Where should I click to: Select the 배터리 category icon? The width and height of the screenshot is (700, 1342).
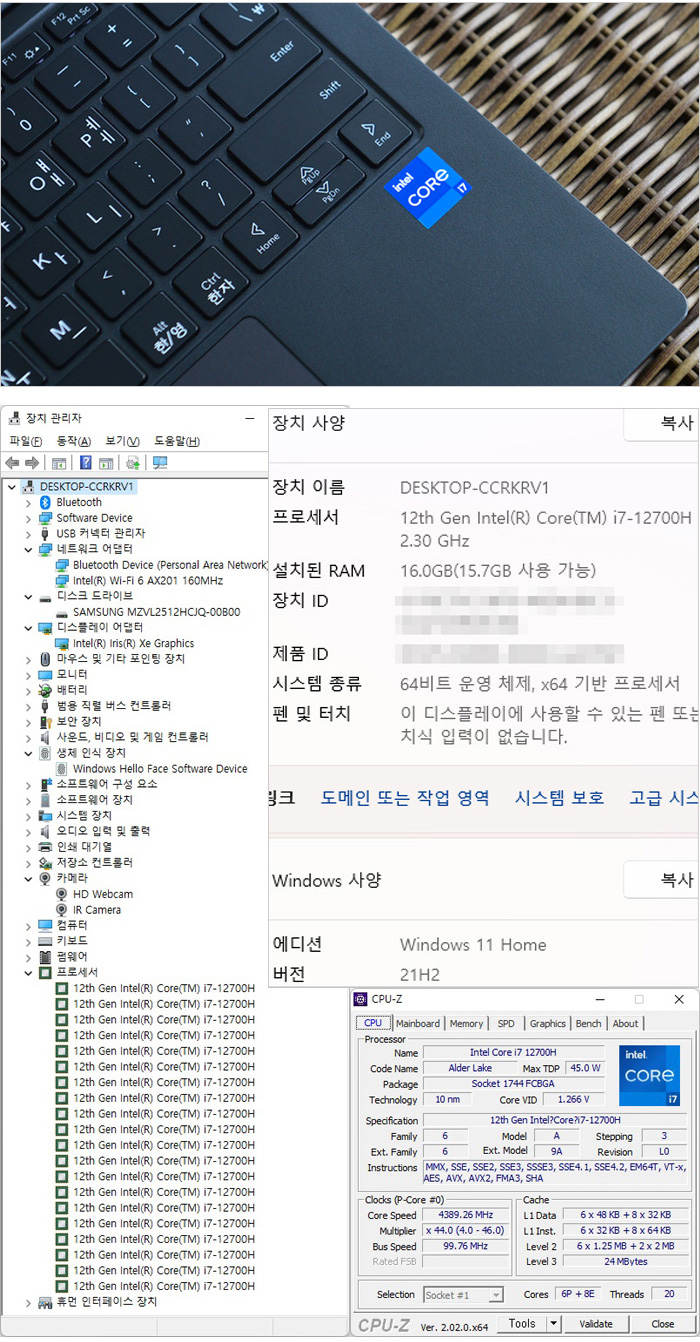[45, 690]
